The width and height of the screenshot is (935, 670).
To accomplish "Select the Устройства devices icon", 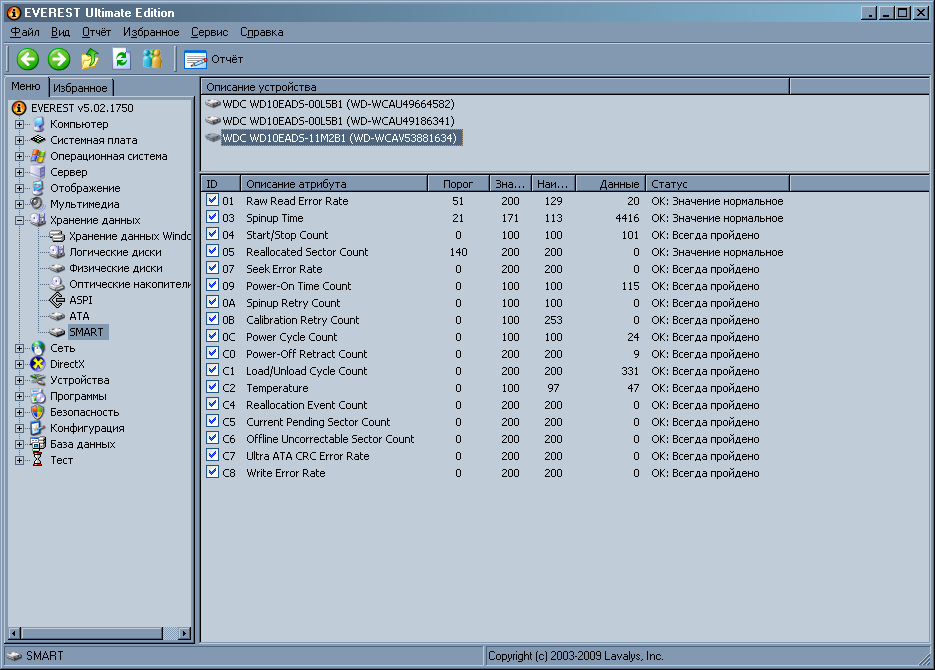I will [38, 380].
